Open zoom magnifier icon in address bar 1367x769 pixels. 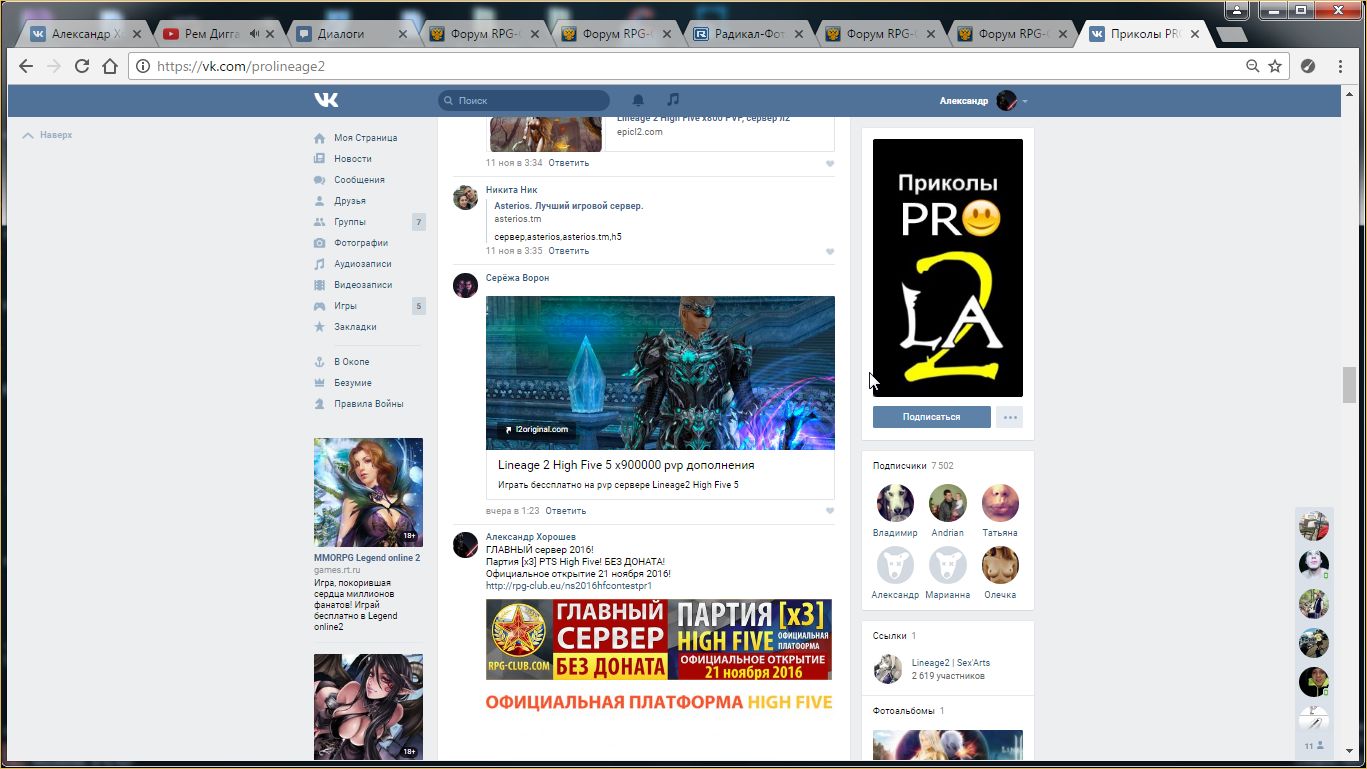(1252, 66)
